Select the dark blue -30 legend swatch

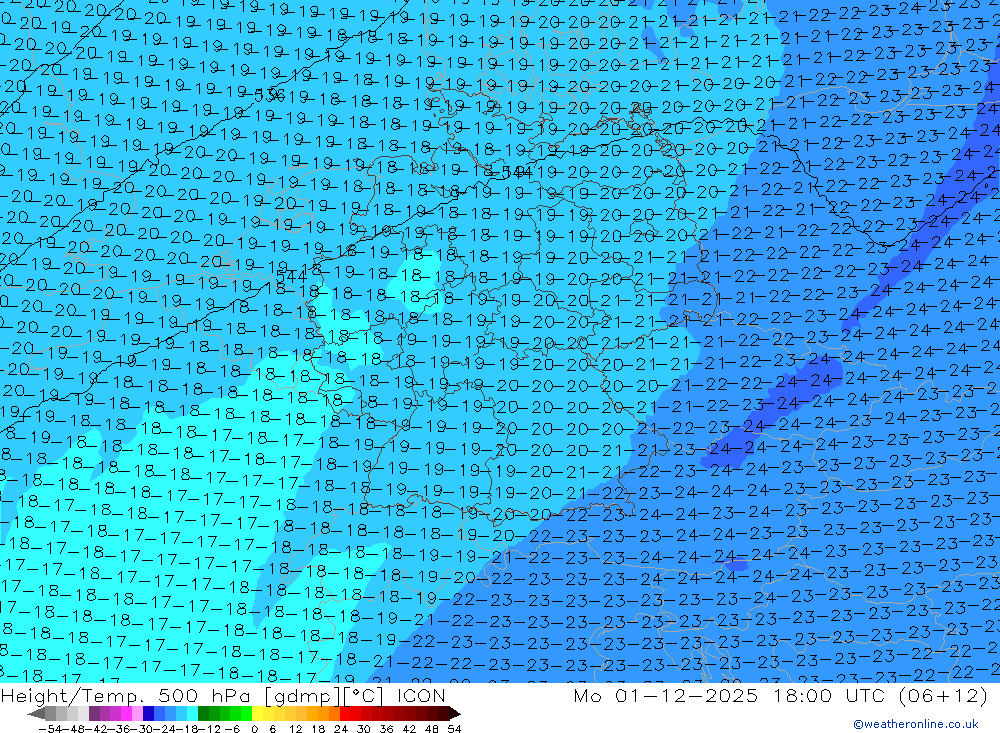click(149, 714)
